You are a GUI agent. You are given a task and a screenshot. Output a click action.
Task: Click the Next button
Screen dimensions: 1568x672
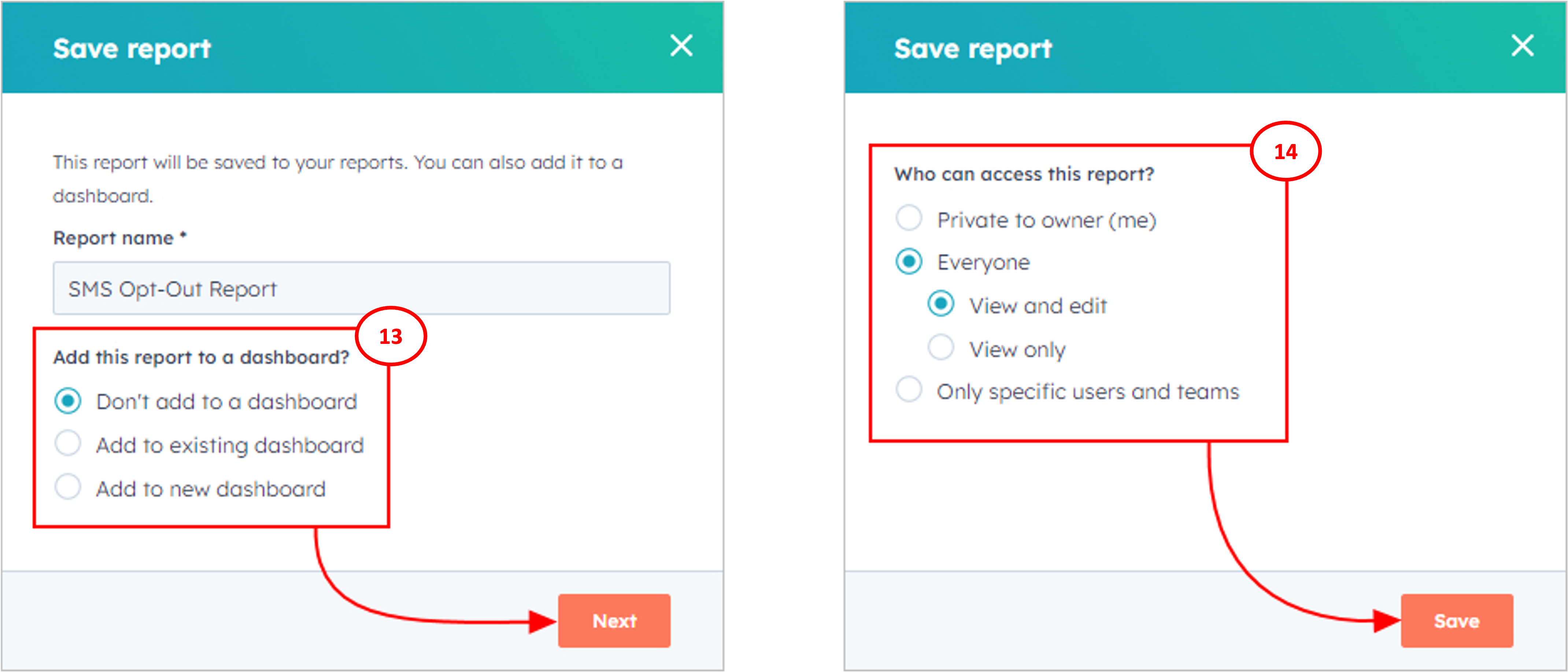[x=614, y=621]
